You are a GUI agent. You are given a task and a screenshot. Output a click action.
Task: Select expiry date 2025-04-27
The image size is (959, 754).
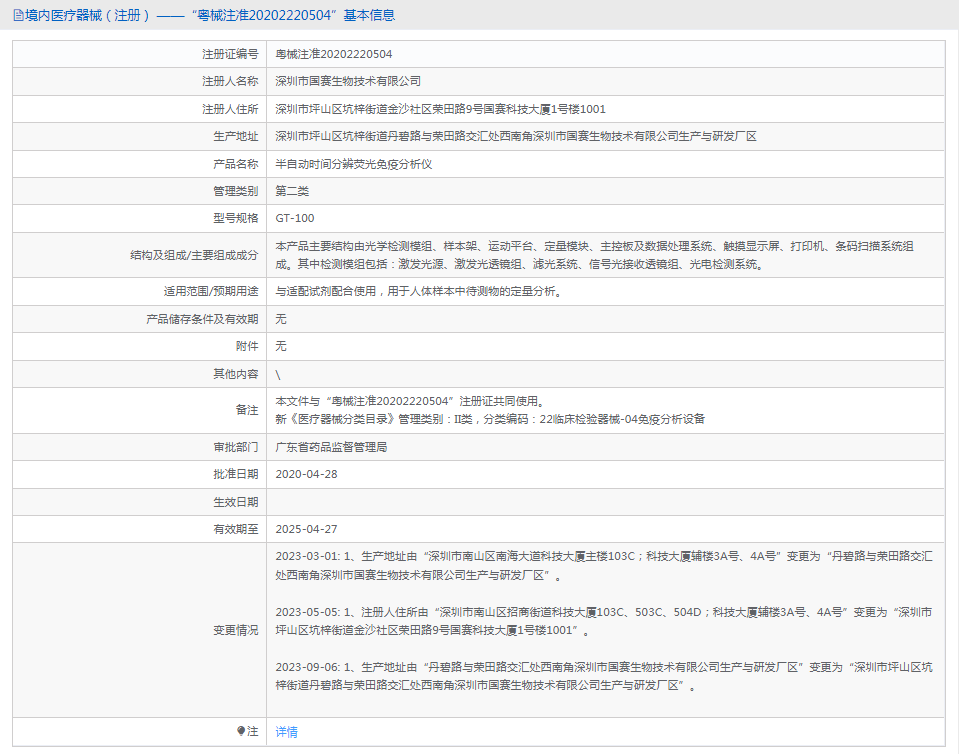click(x=306, y=530)
